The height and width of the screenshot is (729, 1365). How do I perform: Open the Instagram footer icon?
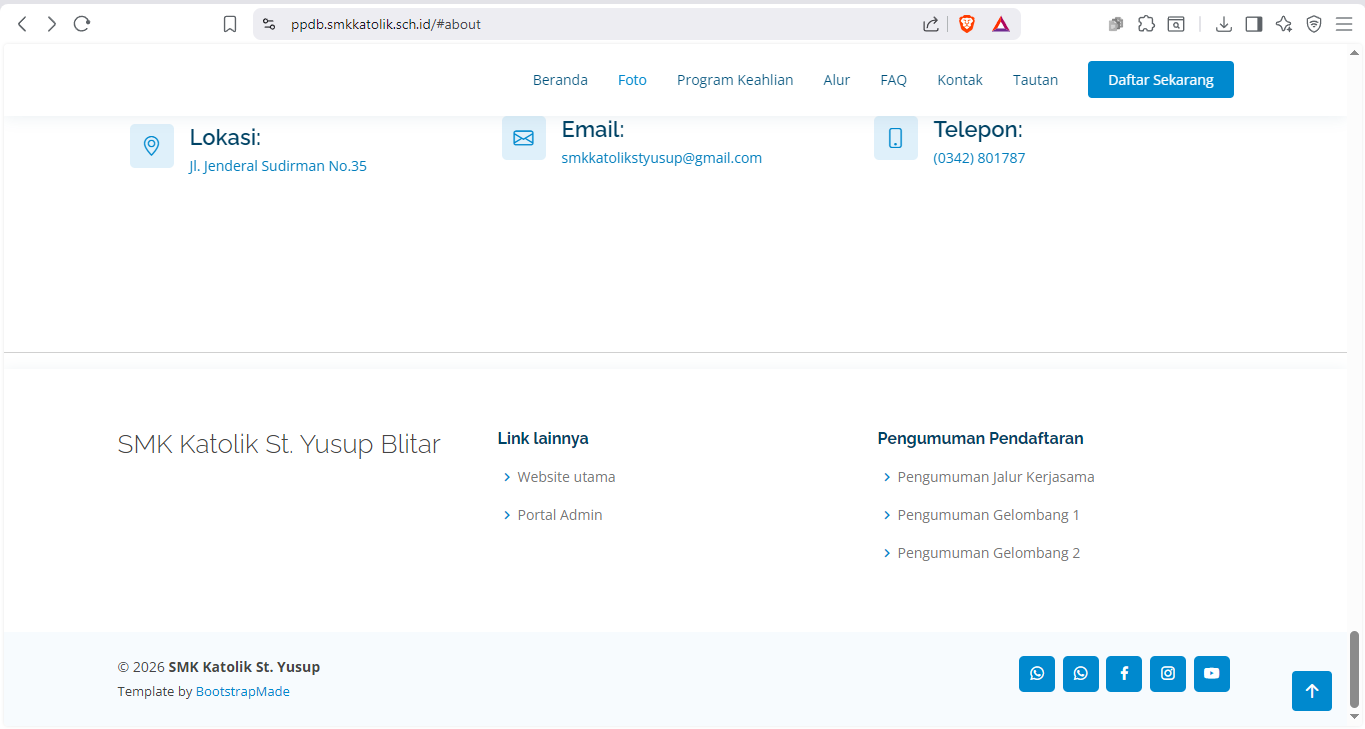pyautogui.click(x=1168, y=674)
